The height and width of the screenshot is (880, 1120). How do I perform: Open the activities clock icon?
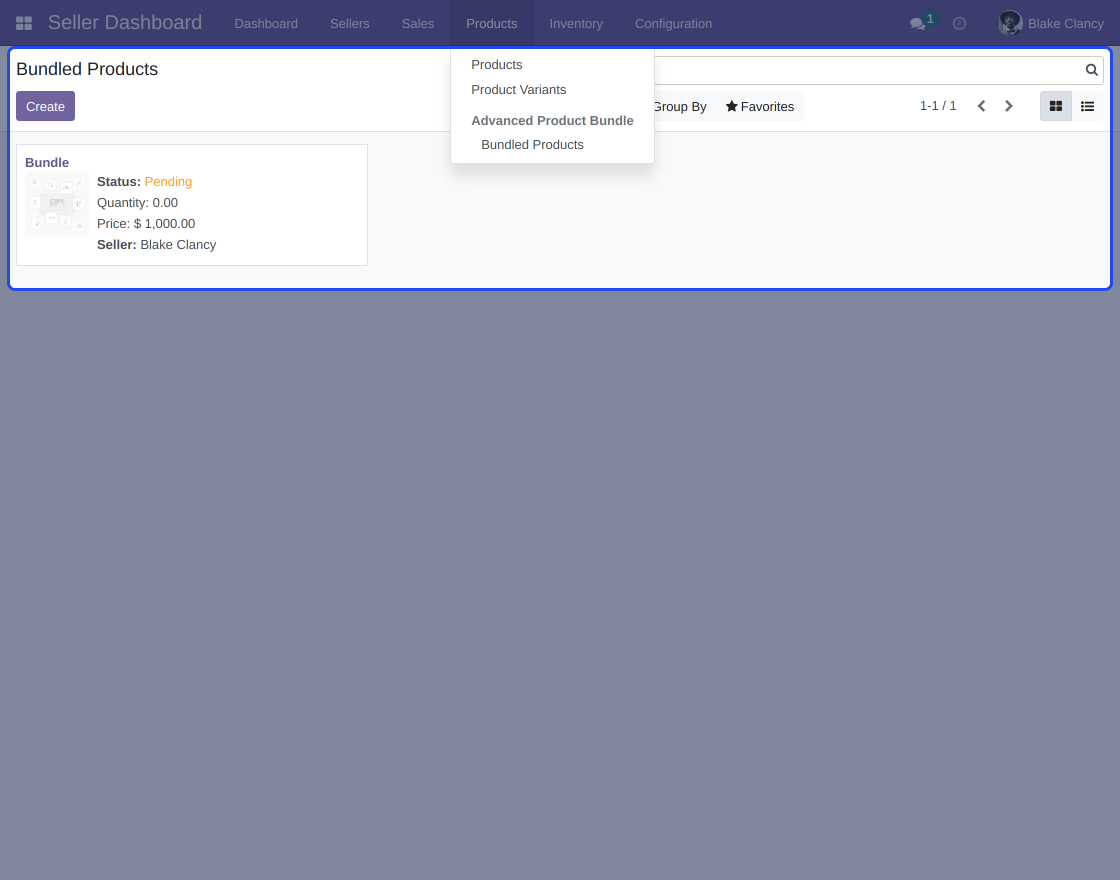pyautogui.click(x=959, y=24)
